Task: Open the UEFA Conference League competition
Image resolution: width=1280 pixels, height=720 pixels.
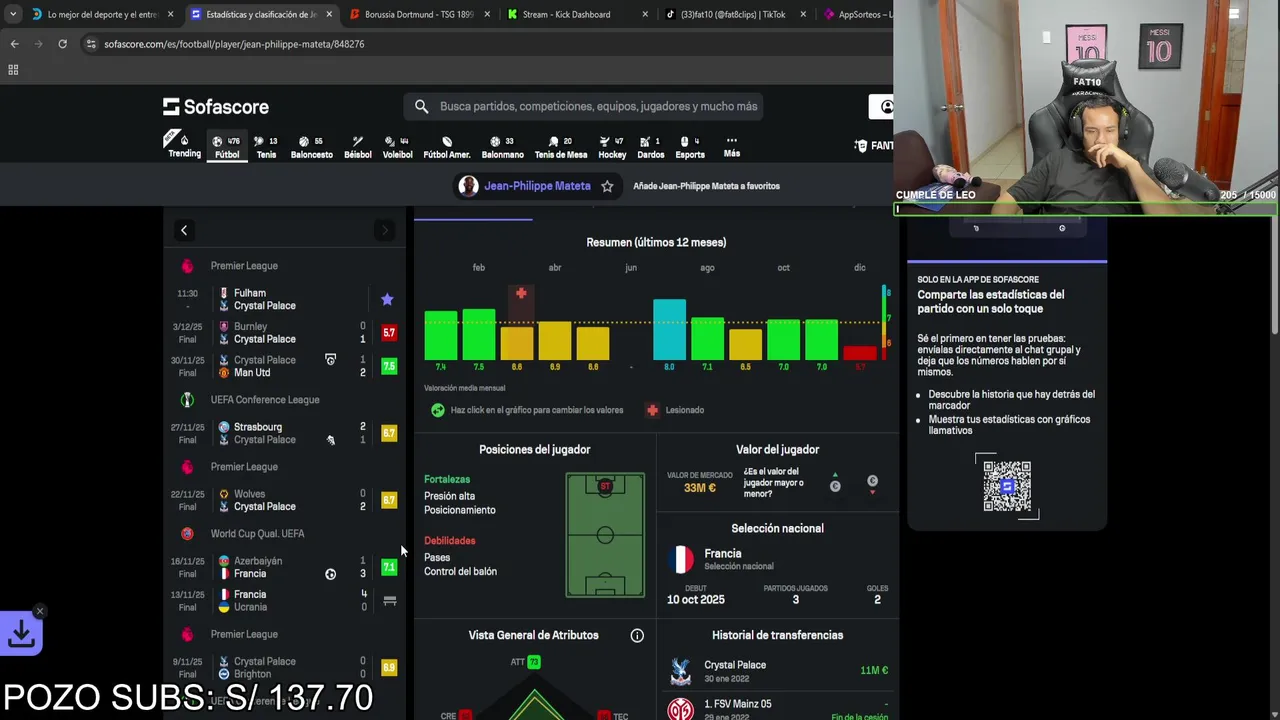Action: 265,400
